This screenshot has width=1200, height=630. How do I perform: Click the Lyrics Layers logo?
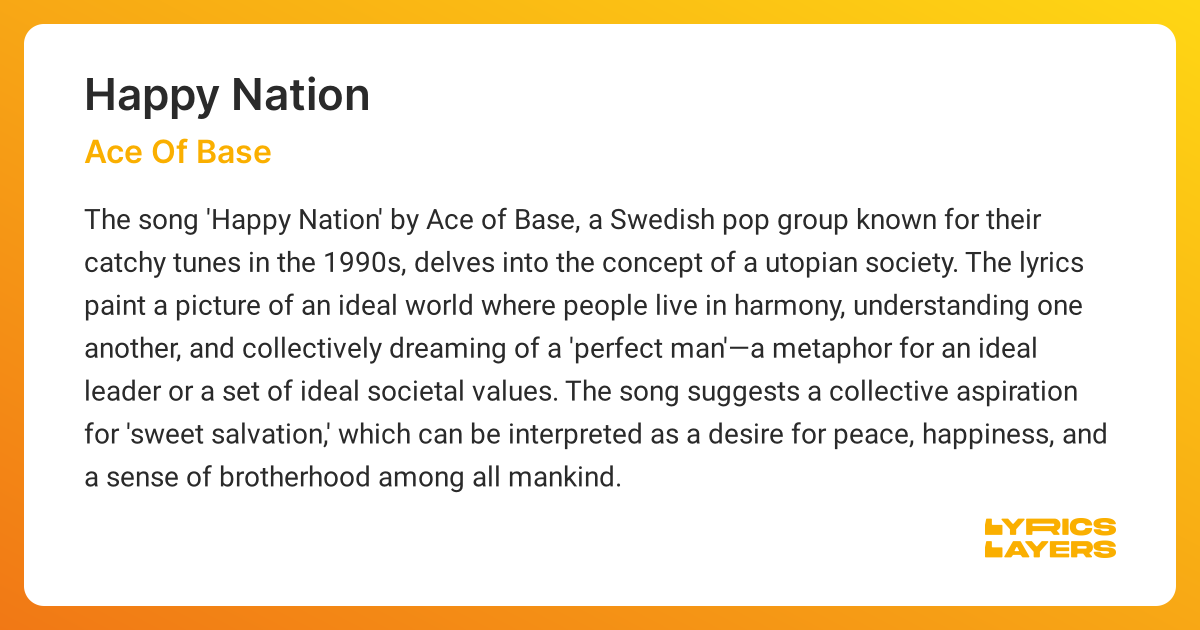pos(1050,538)
